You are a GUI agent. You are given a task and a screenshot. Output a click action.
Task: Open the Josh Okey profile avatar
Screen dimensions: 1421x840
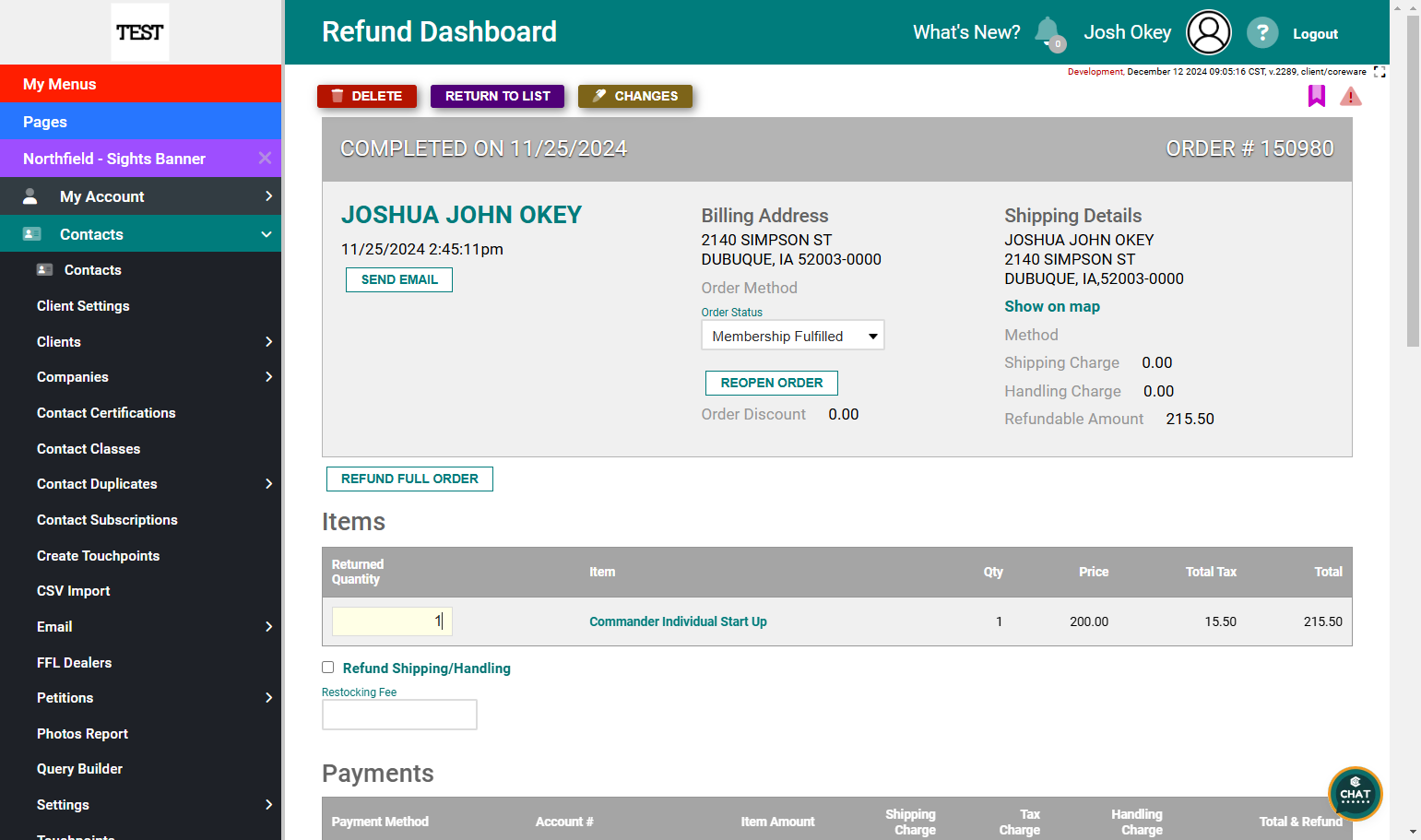click(x=1208, y=32)
